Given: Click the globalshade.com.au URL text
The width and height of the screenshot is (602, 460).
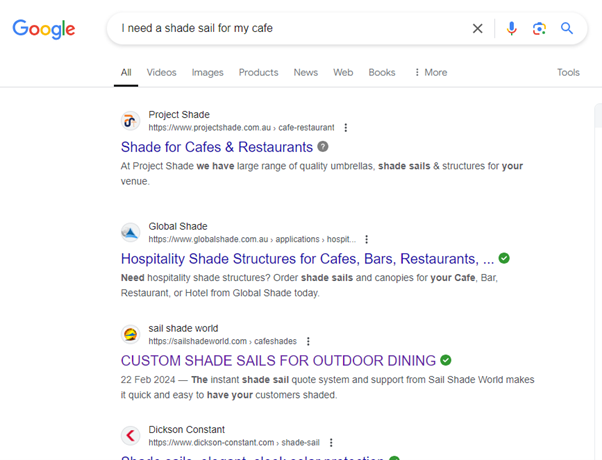Looking at the screenshot, I should [x=252, y=239].
